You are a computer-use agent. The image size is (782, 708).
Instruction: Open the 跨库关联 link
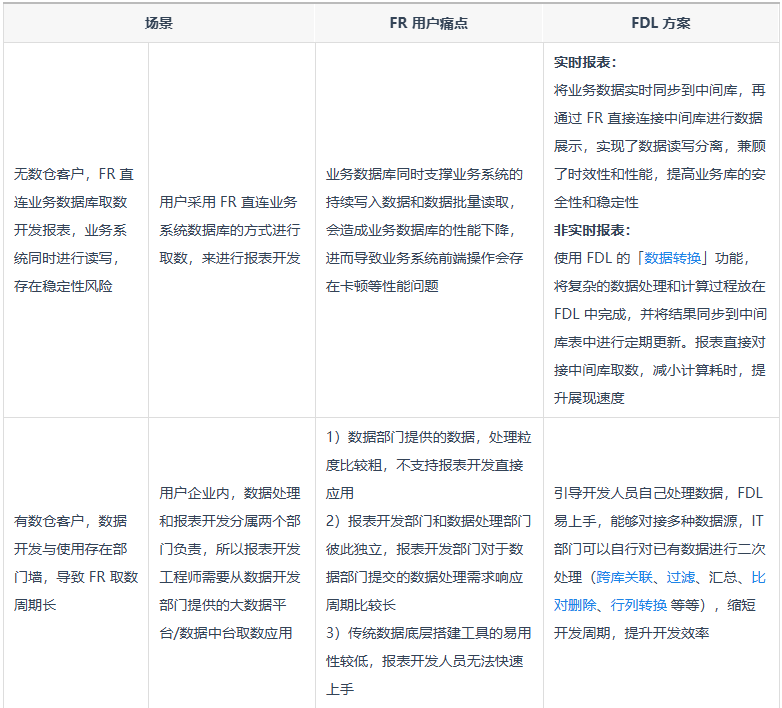(624, 577)
